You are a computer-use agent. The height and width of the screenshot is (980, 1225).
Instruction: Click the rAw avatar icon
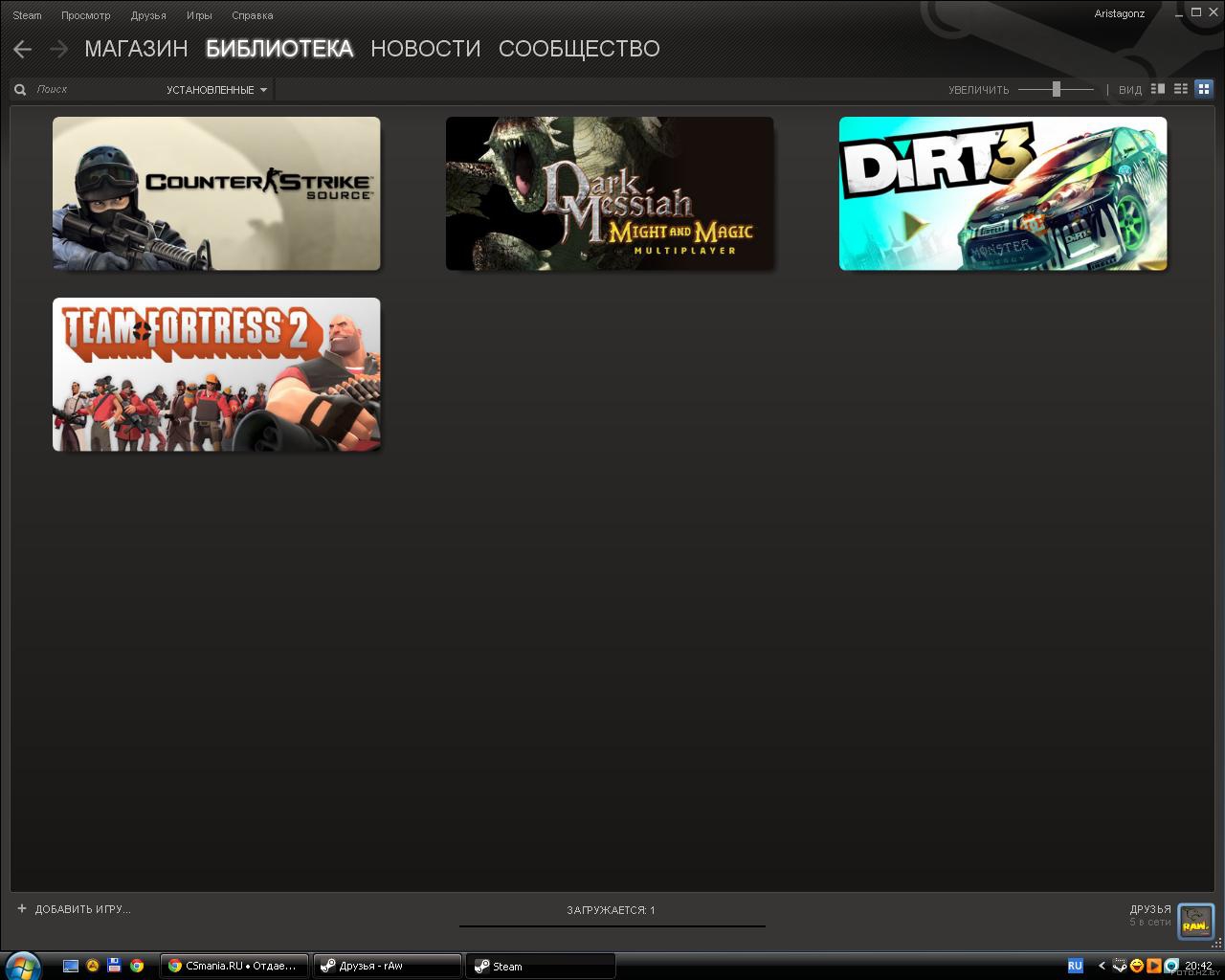click(1195, 922)
